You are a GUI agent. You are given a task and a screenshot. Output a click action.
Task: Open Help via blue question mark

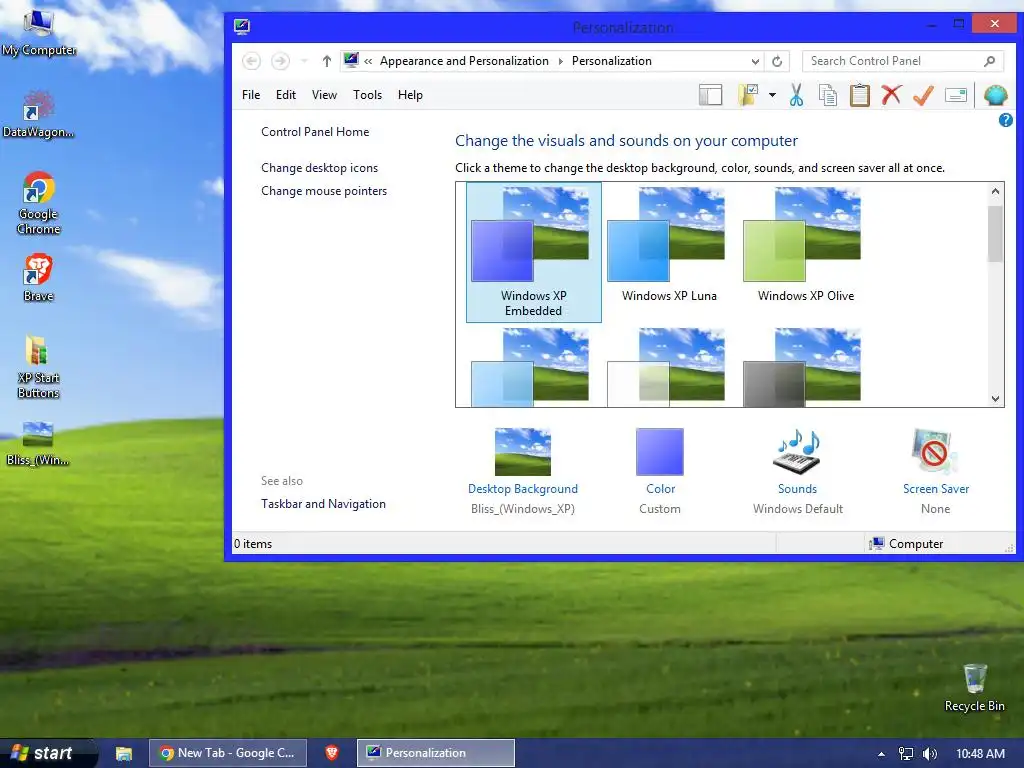pos(1006,120)
